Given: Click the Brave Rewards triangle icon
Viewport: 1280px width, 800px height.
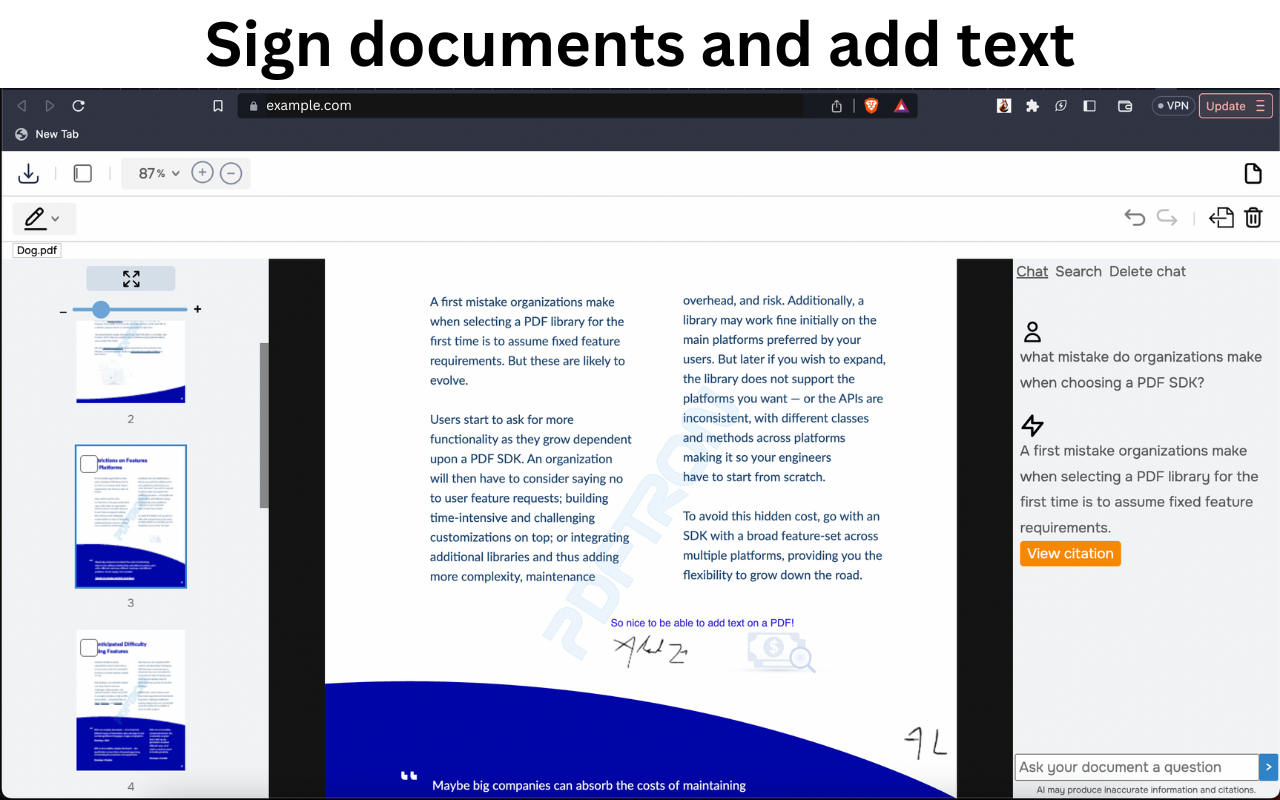Looking at the screenshot, I should (901, 106).
